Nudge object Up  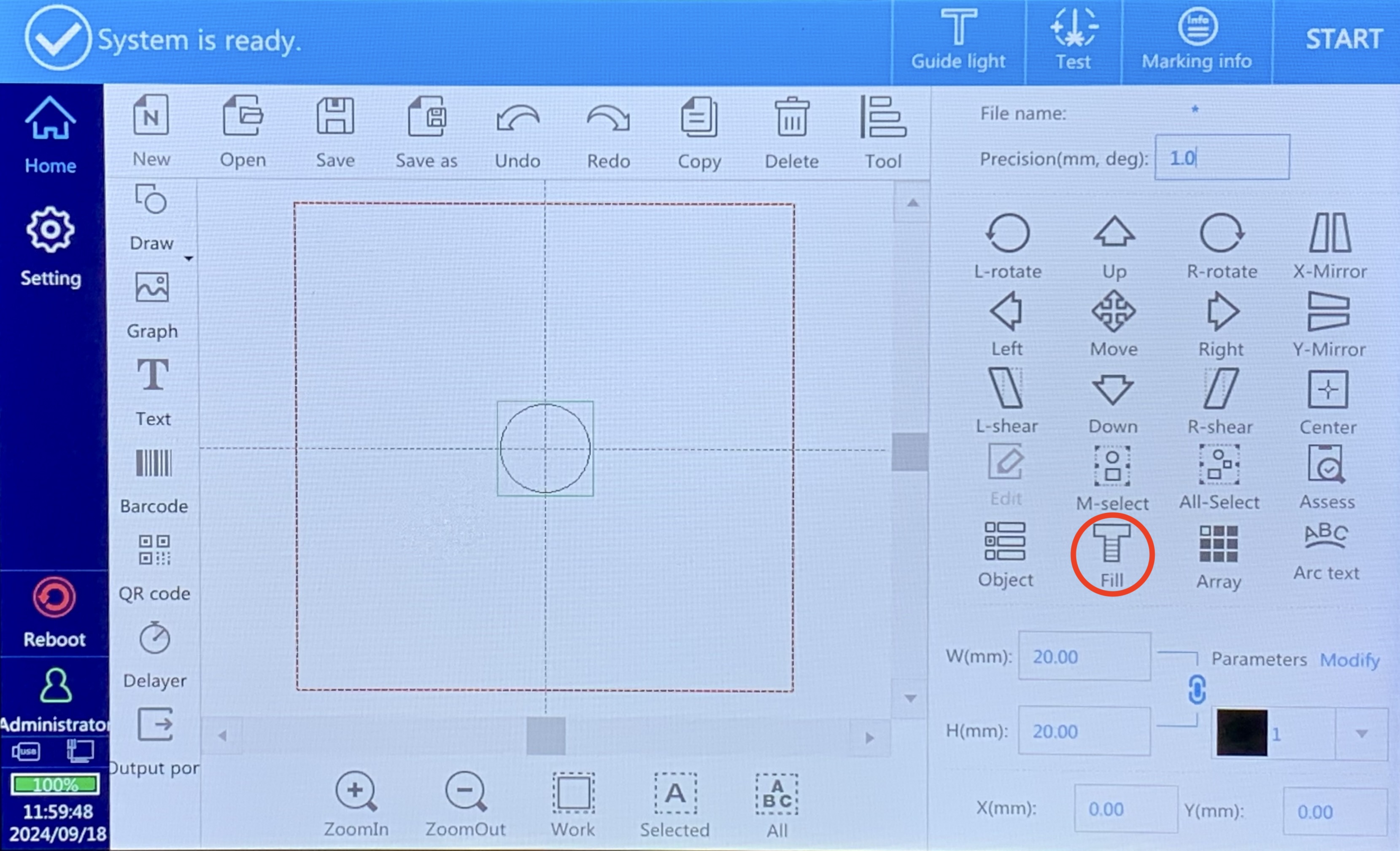1114,248
